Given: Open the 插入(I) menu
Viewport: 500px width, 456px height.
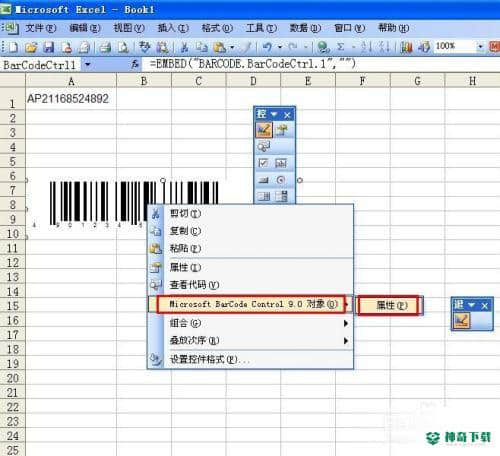Looking at the screenshot, I should coord(173,28).
